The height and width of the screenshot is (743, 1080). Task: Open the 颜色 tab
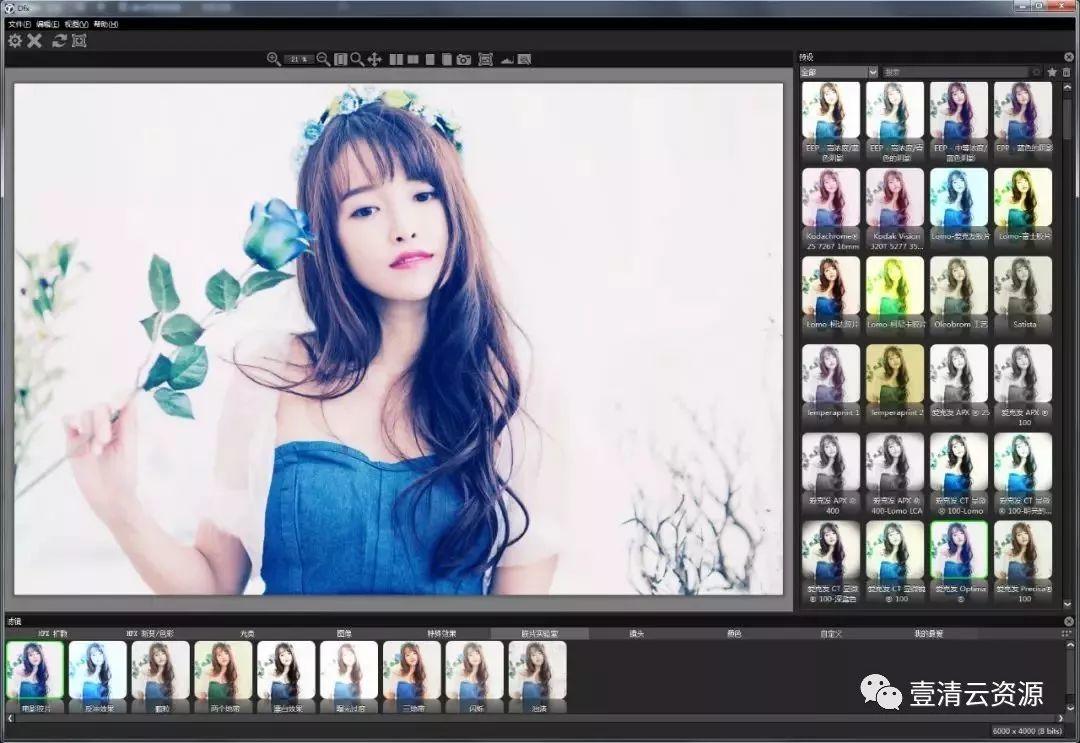coord(734,634)
